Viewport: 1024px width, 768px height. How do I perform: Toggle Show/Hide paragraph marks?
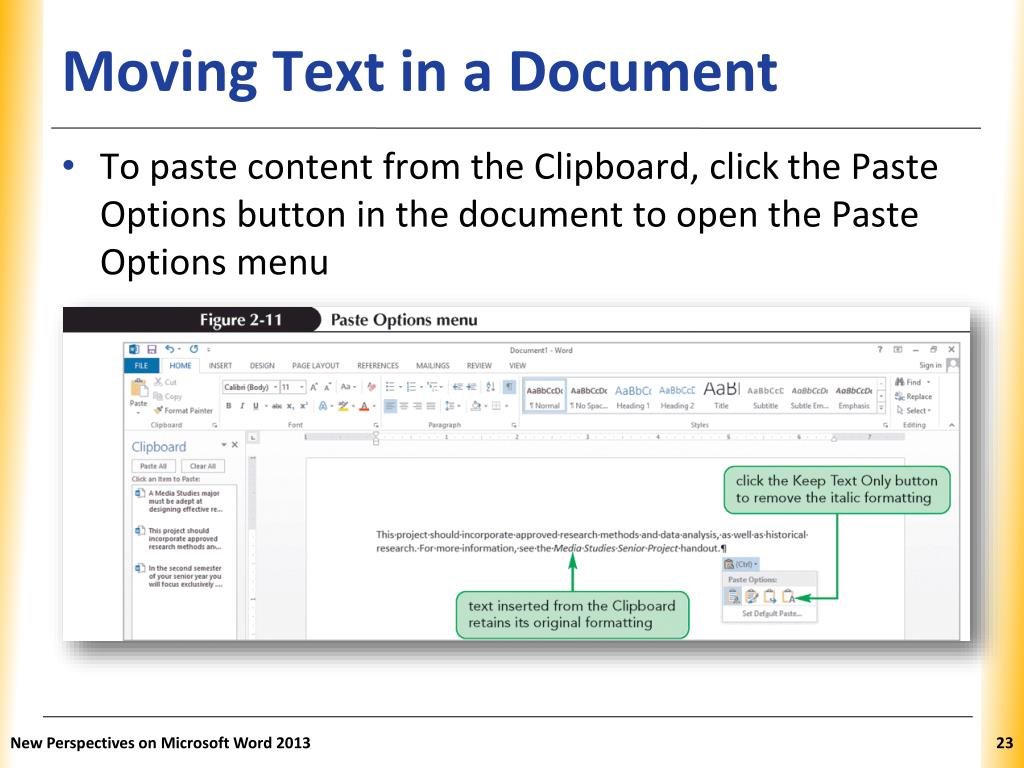tap(509, 387)
